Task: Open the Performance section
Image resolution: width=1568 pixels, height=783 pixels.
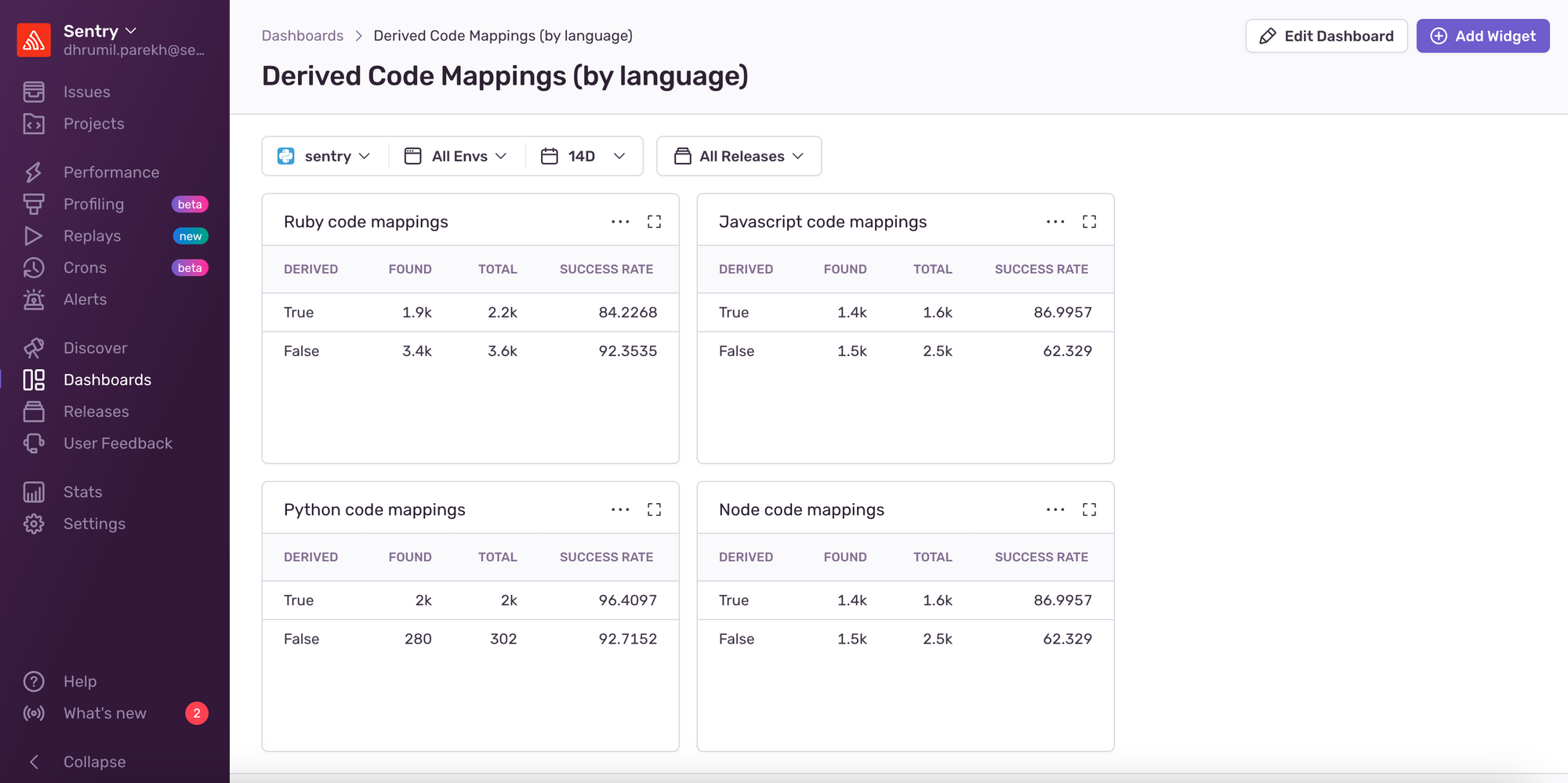Action: coord(111,172)
